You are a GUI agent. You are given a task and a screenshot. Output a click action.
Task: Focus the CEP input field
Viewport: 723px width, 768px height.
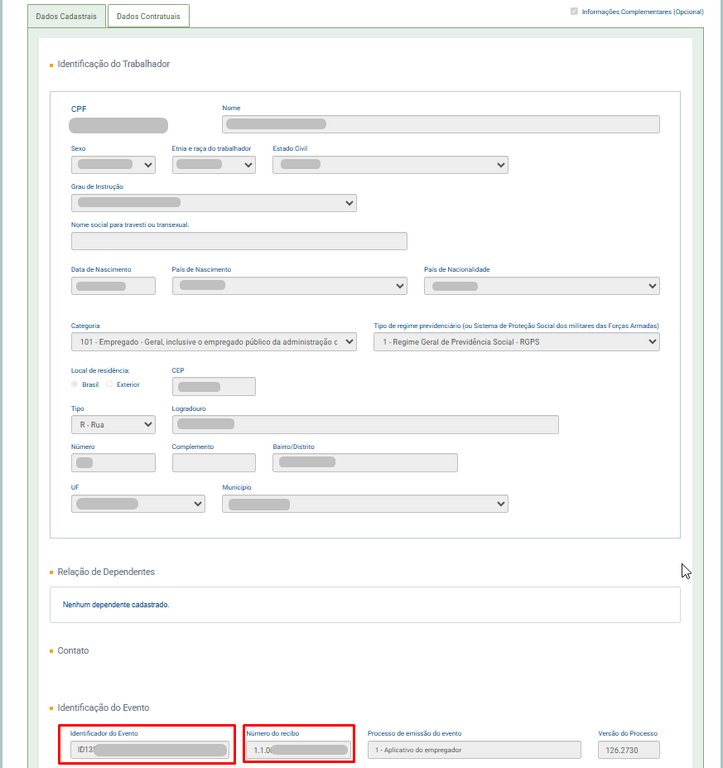pyautogui.click(x=213, y=386)
